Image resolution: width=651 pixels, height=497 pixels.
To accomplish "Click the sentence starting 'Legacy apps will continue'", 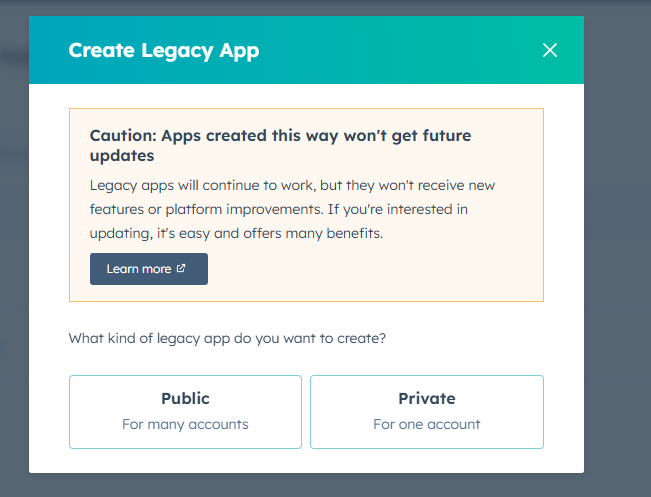I will pos(290,185).
